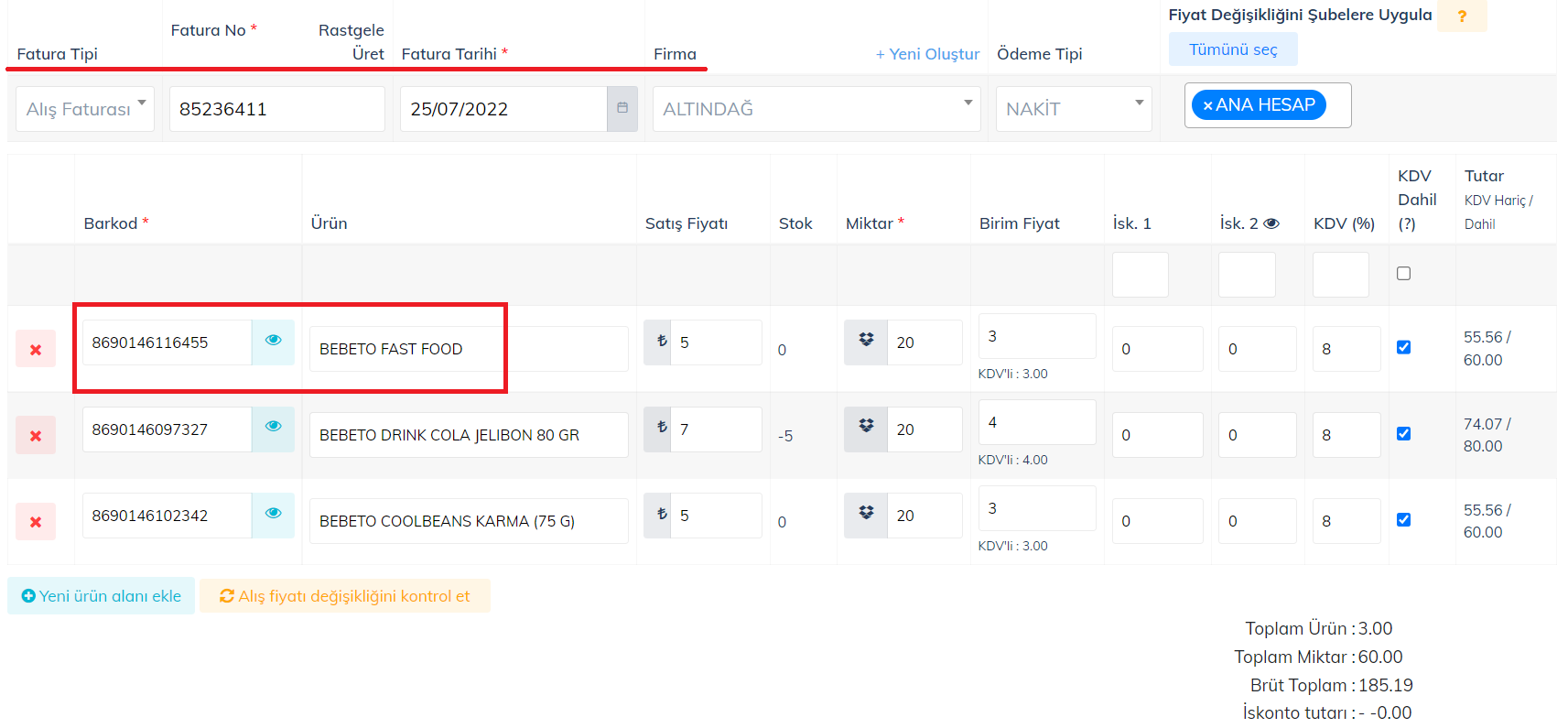1568x728 pixels.
Task: Click quantity box icon for COOLBEANS KARMA
Action: tap(866, 515)
